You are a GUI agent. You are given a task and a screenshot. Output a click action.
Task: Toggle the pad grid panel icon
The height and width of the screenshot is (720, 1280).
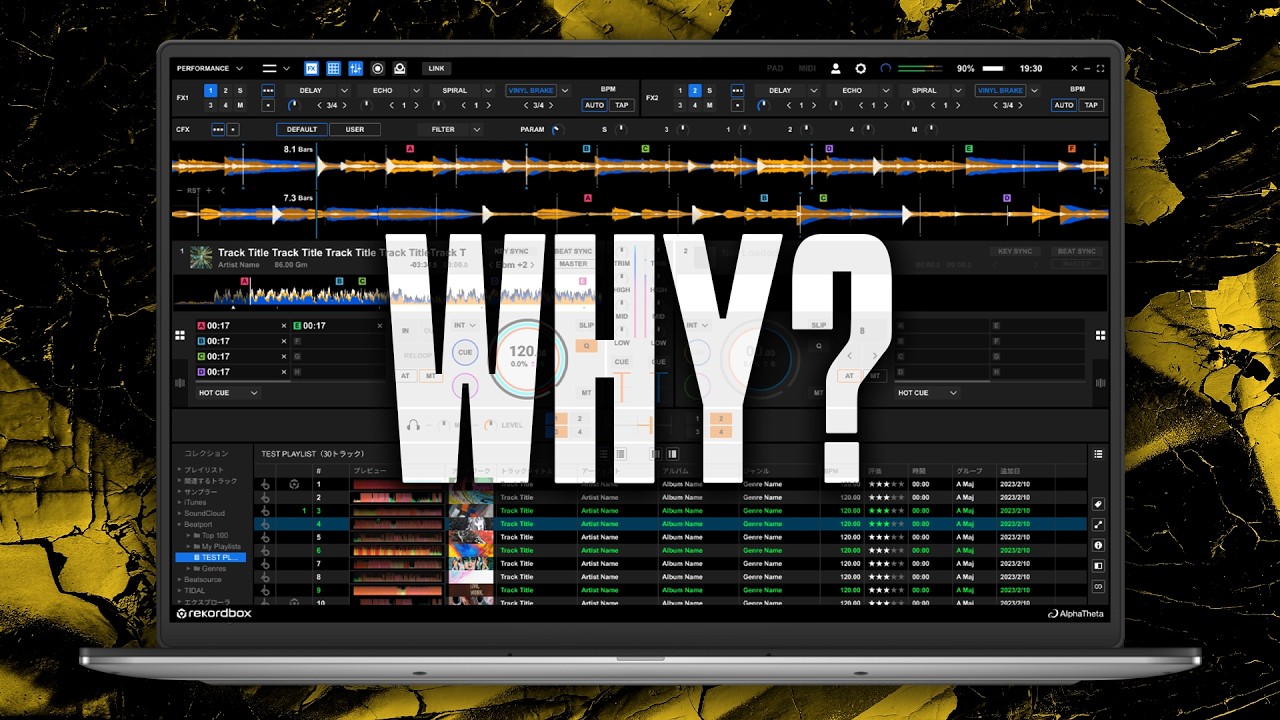[x=334, y=69]
